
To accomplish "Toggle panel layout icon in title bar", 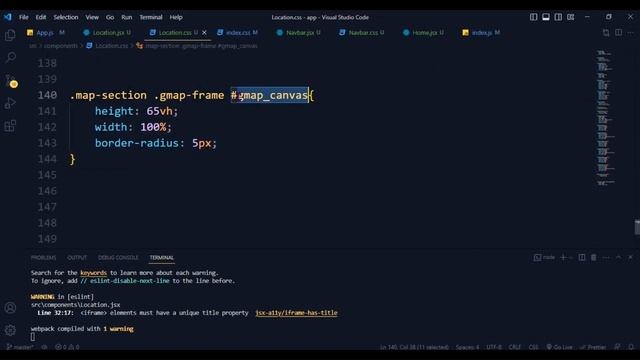I will (546, 17).
